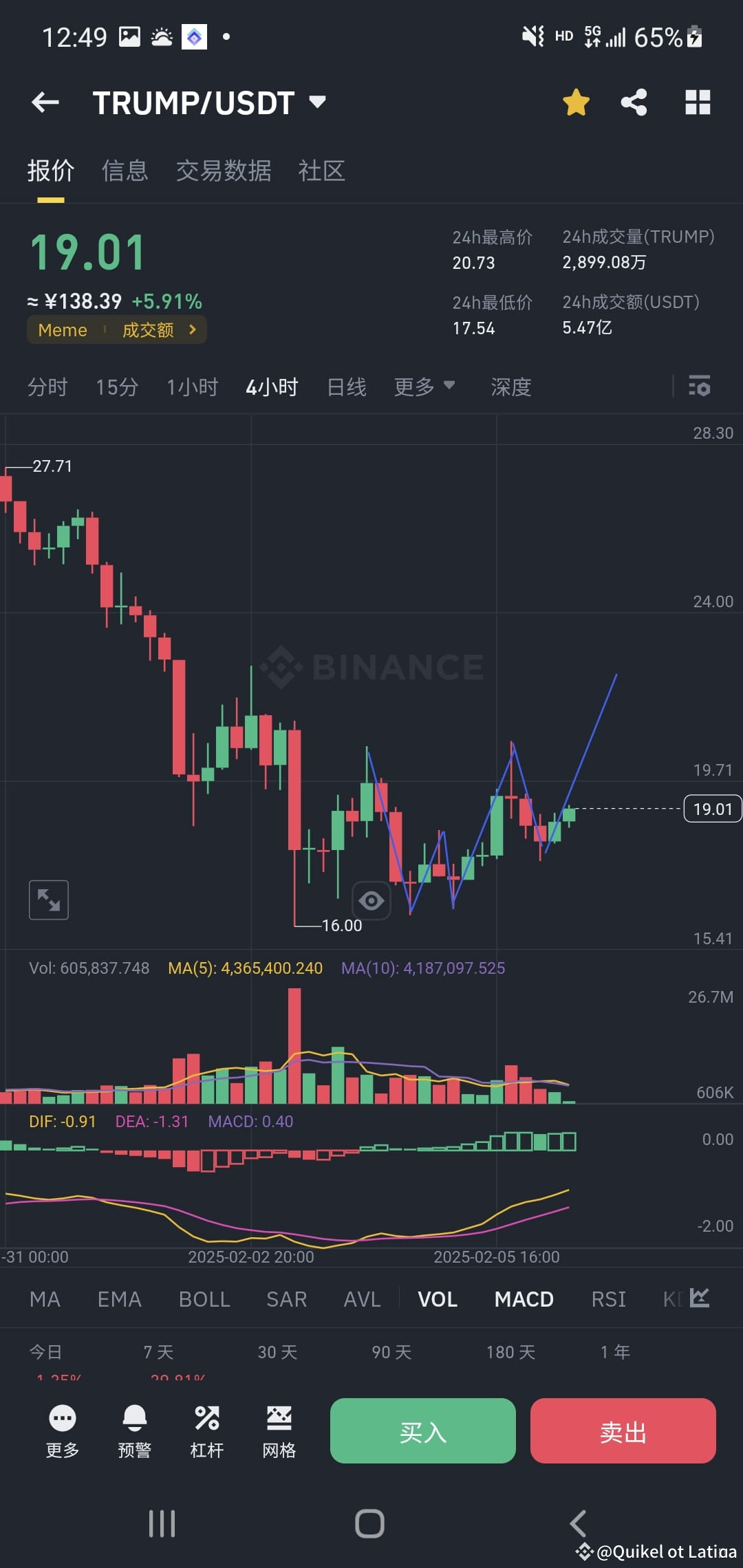
Task: Select the 杠杆 leverage icon
Action: click(x=207, y=1430)
